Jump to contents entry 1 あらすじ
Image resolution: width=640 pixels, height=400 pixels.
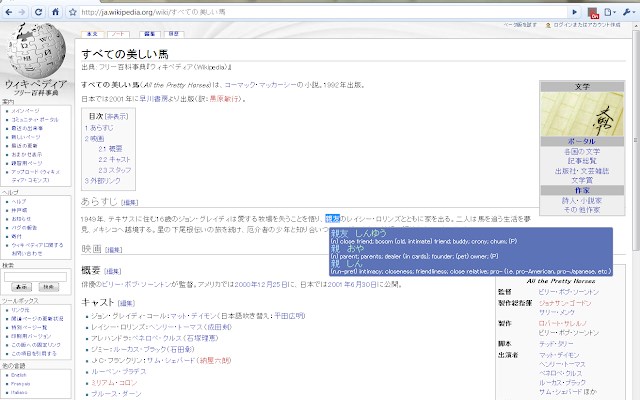[x=99, y=128]
